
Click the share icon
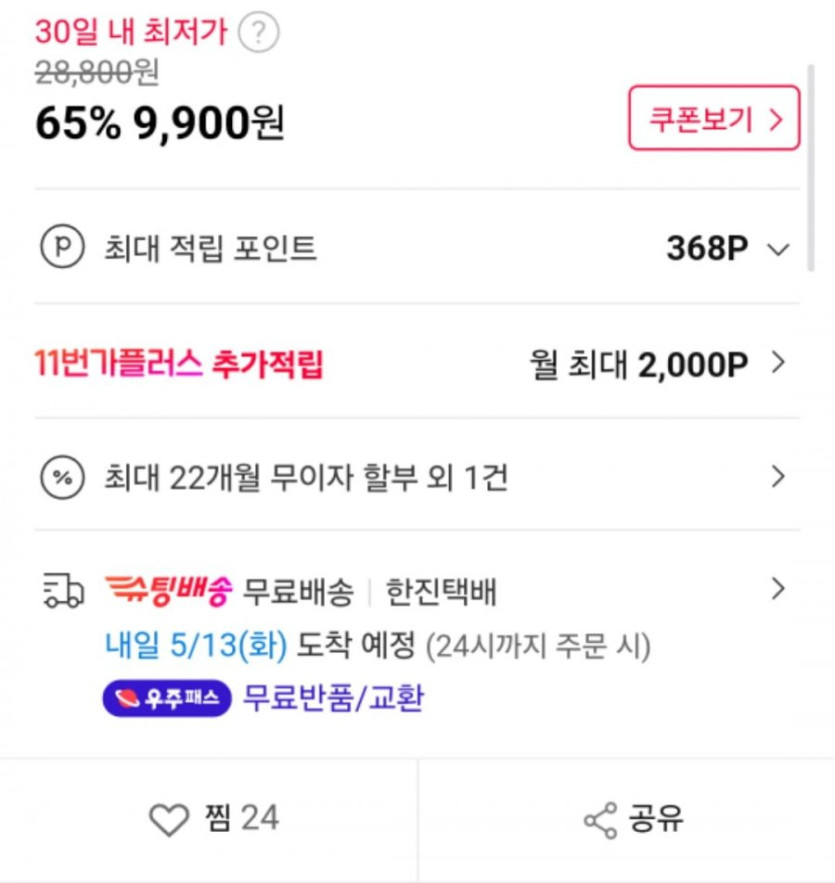pyautogui.click(x=600, y=820)
